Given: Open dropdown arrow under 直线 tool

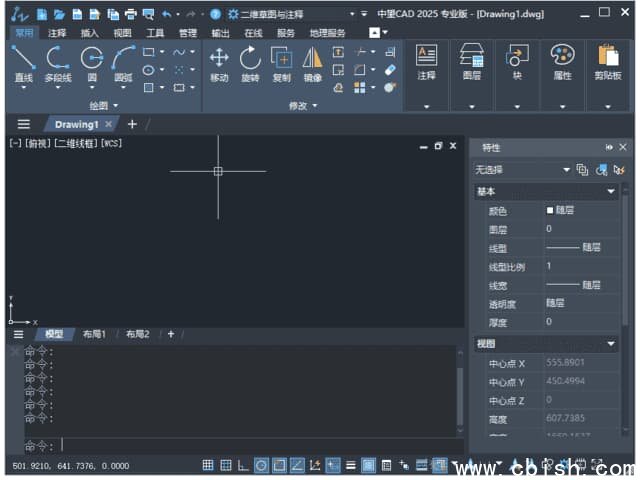Looking at the screenshot, I should click(23, 87).
